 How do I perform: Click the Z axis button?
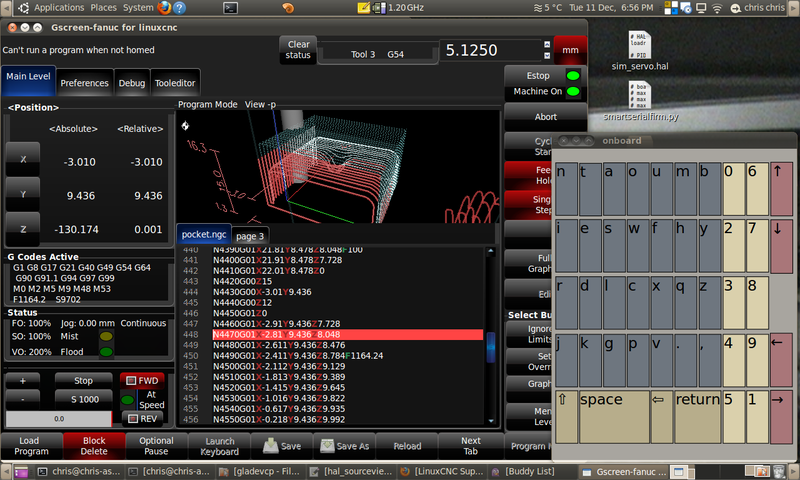[23, 230]
